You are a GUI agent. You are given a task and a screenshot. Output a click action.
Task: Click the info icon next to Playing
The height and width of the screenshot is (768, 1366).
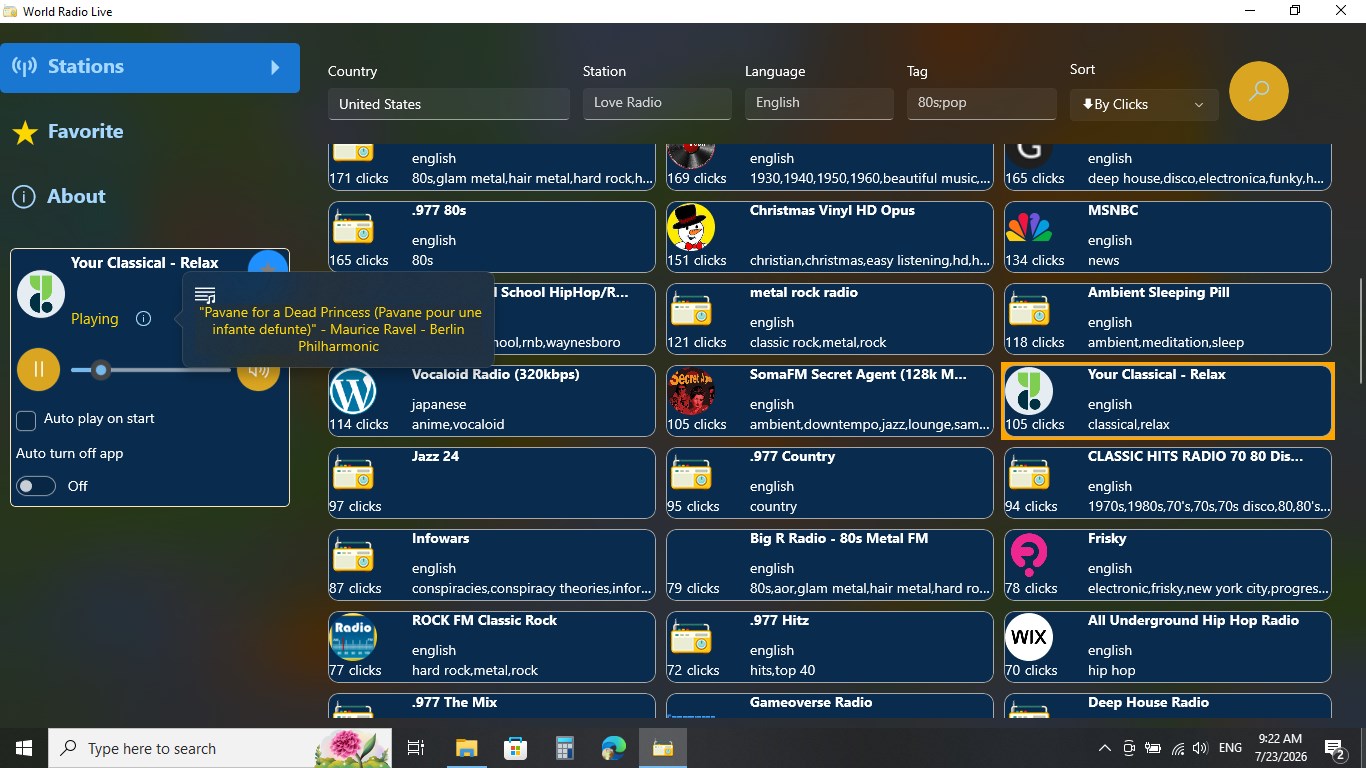tap(143, 319)
